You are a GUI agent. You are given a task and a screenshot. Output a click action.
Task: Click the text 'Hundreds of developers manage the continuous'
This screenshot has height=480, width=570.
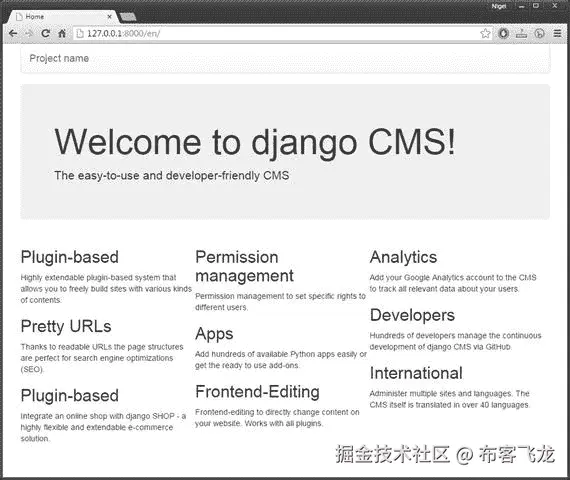455,335
